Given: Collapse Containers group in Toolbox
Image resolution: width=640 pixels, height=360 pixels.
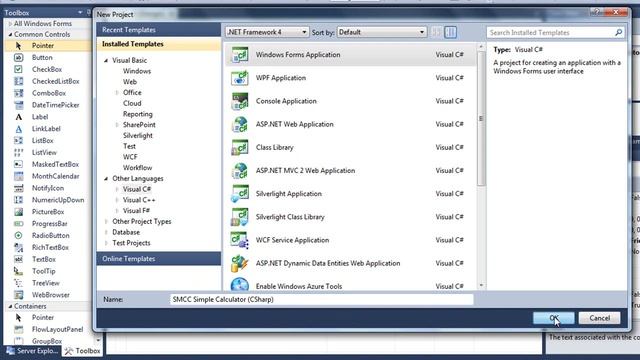Looking at the screenshot, I should pos(10,306).
